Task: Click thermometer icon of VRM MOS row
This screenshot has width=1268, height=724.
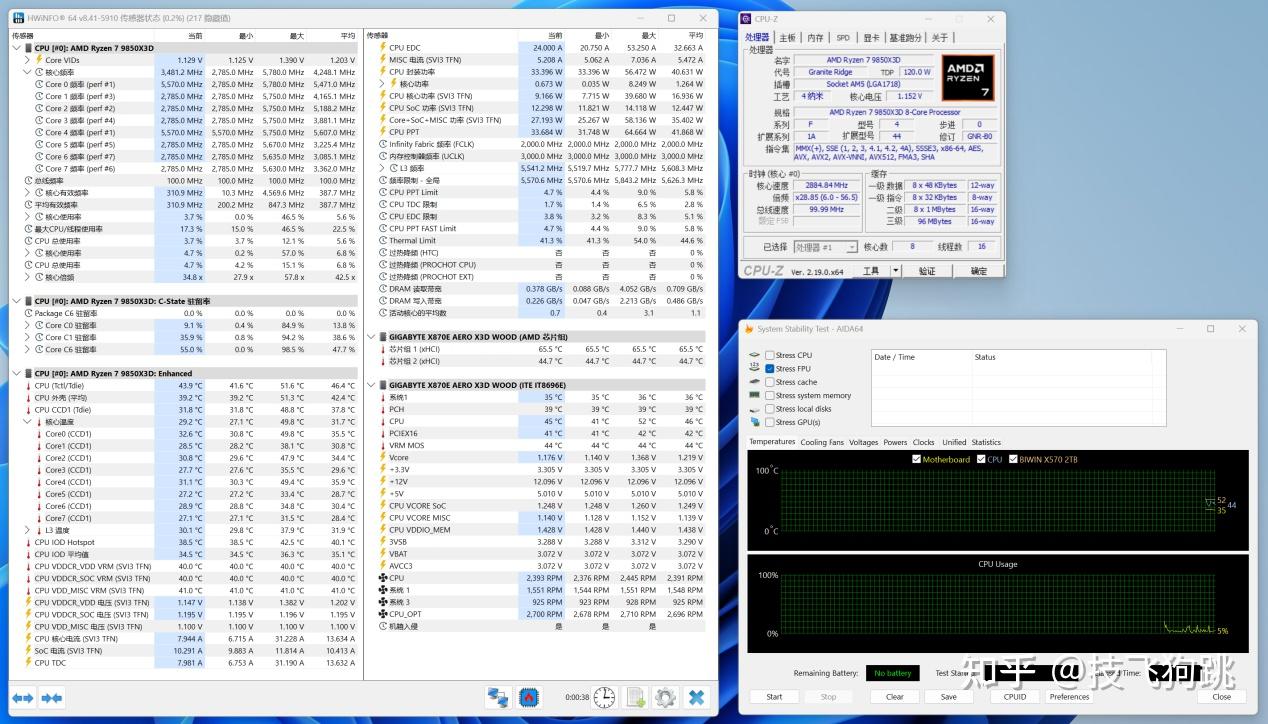Action: (x=382, y=445)
